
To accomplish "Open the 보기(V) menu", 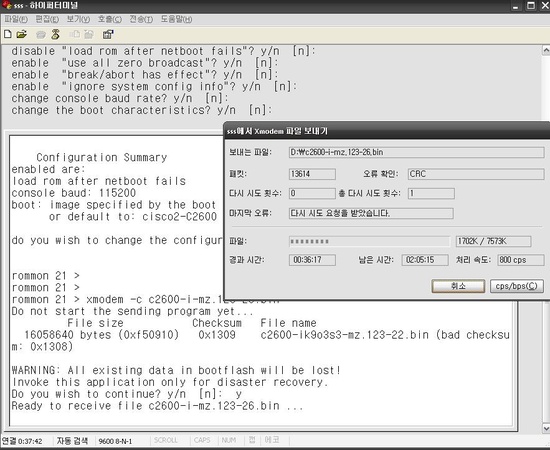I will pos(78,19).
